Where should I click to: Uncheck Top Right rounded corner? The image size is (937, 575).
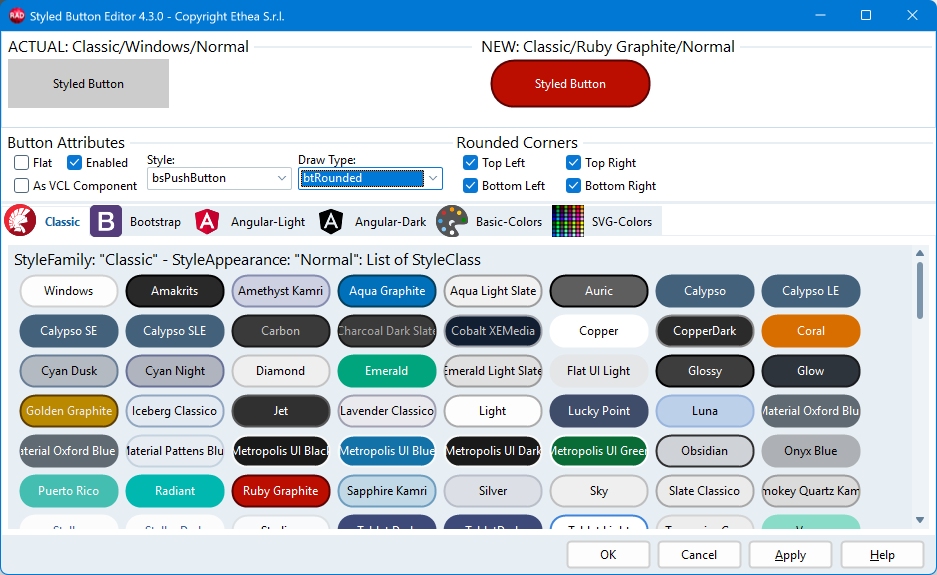(573, 163)
